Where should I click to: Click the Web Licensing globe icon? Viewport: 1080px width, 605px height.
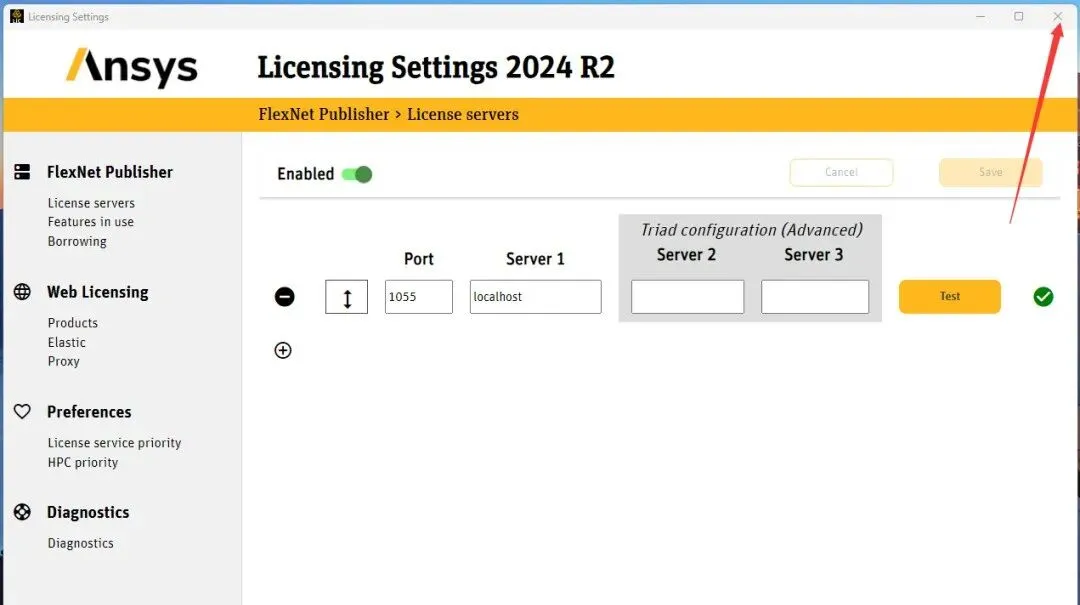[x=22, y=292]
